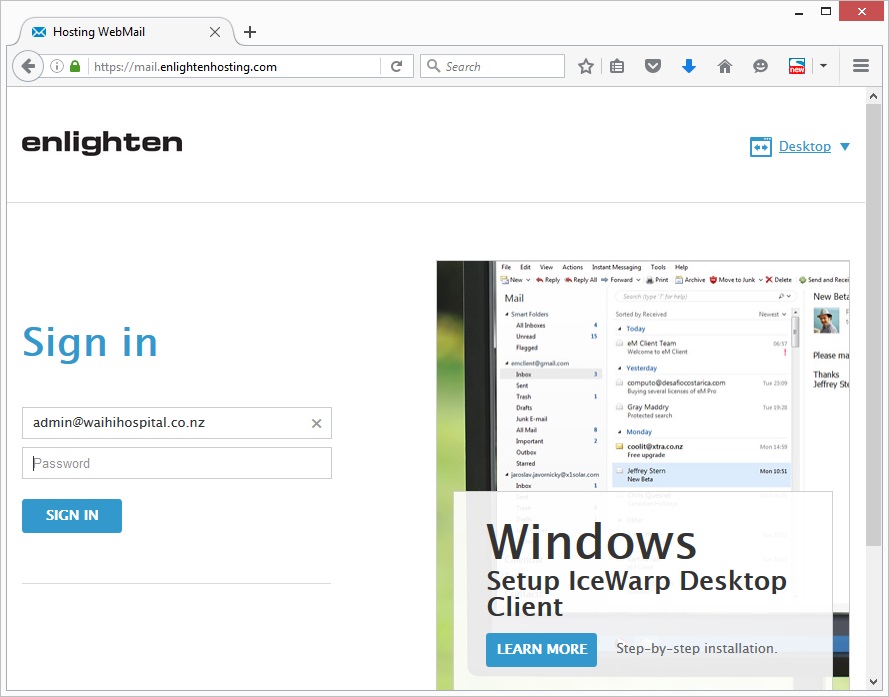The image size is (889, 697).
Task: Maximize the browser window
Action: (826, 11)
